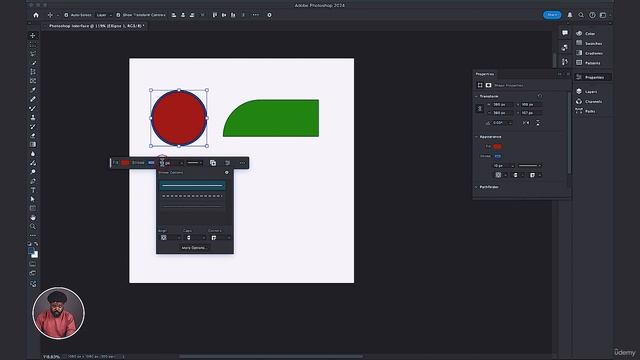The image size is (640, 360).
Task: Open stroke width dropdown in contextual bar
Action: (182, 163)
